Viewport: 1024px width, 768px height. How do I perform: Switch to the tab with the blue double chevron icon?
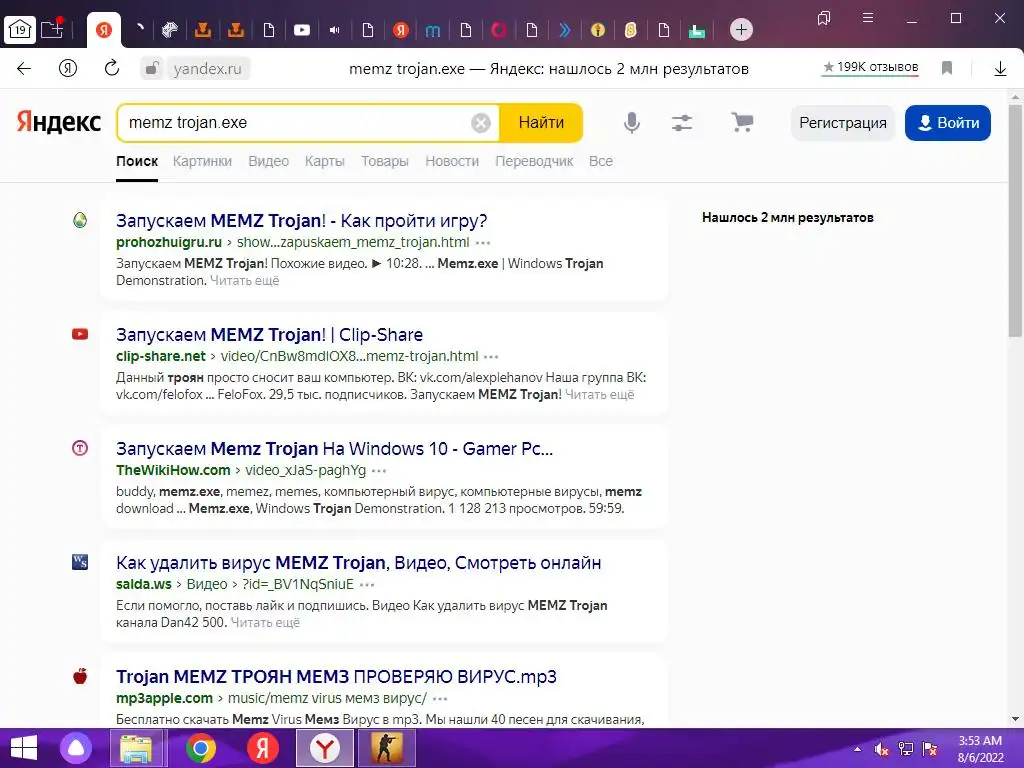coord(565,30)
